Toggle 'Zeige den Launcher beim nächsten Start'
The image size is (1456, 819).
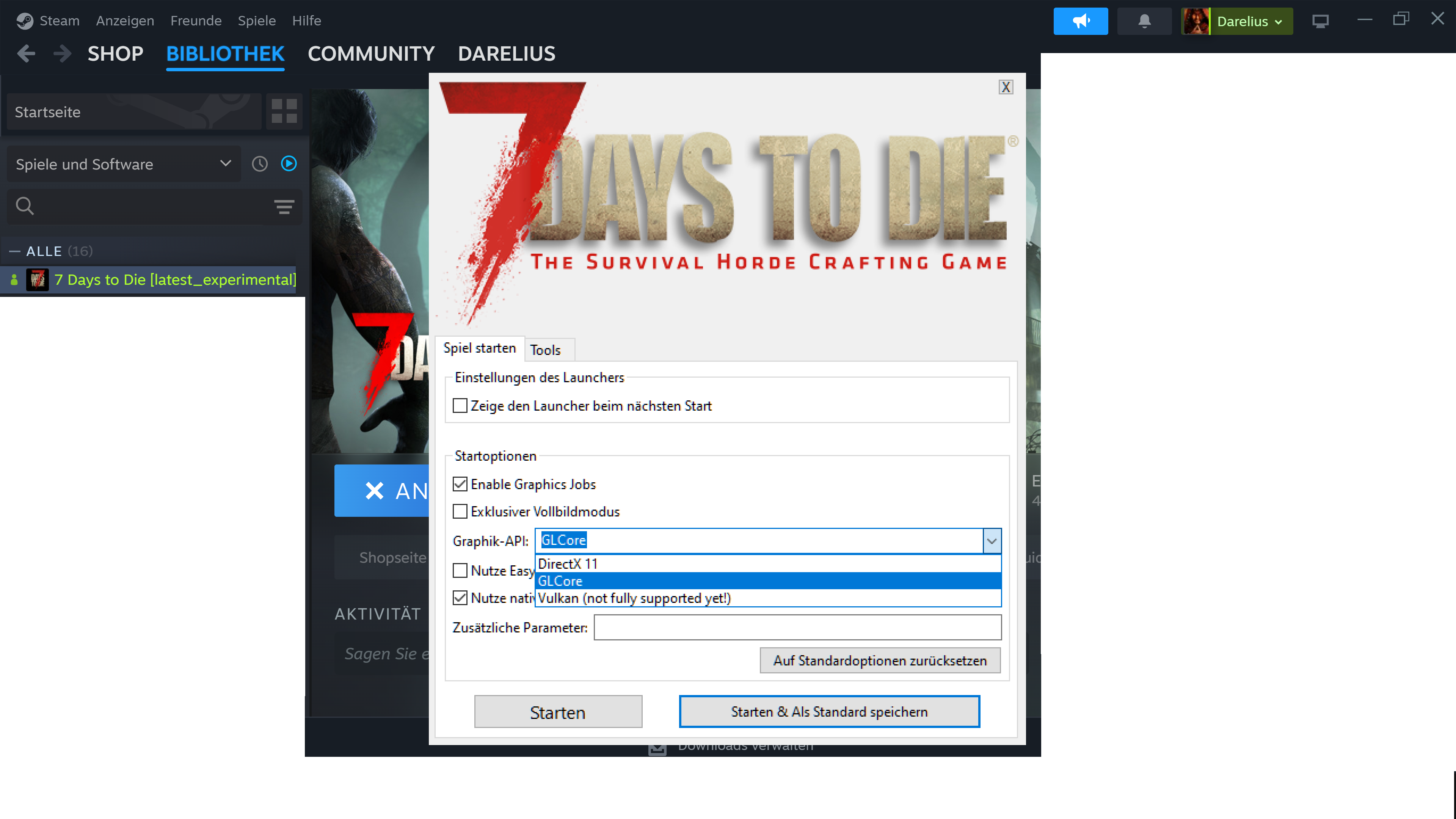pyautogui.click(x=460, y=406)
